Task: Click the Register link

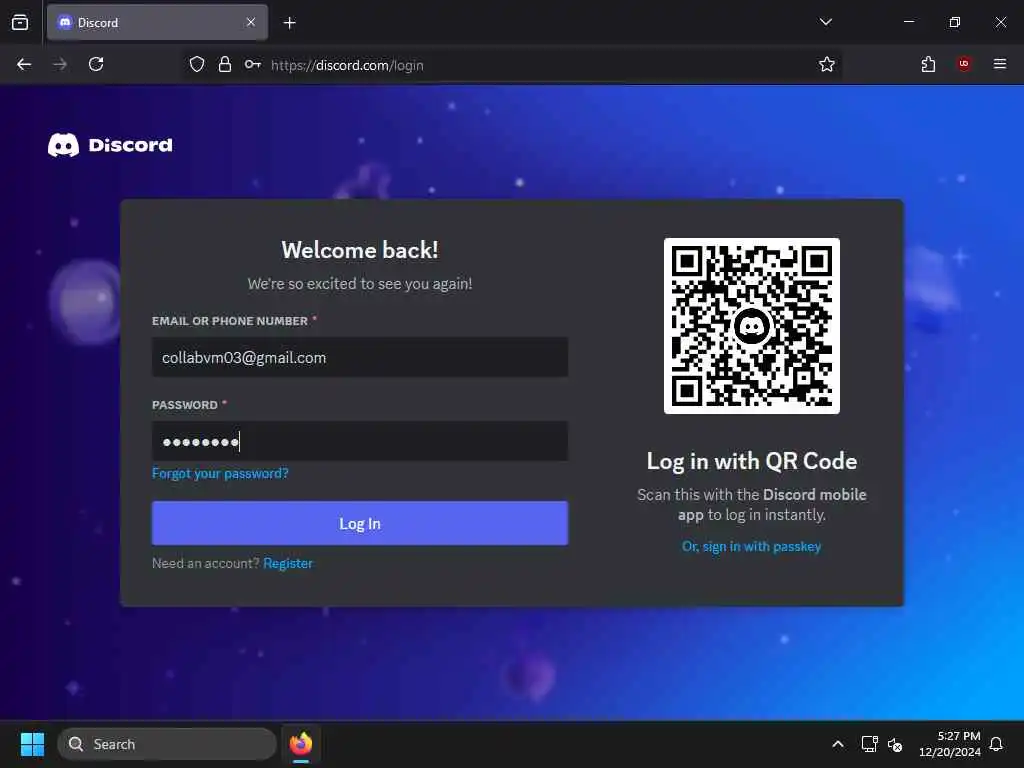Action: coord(288,564)
